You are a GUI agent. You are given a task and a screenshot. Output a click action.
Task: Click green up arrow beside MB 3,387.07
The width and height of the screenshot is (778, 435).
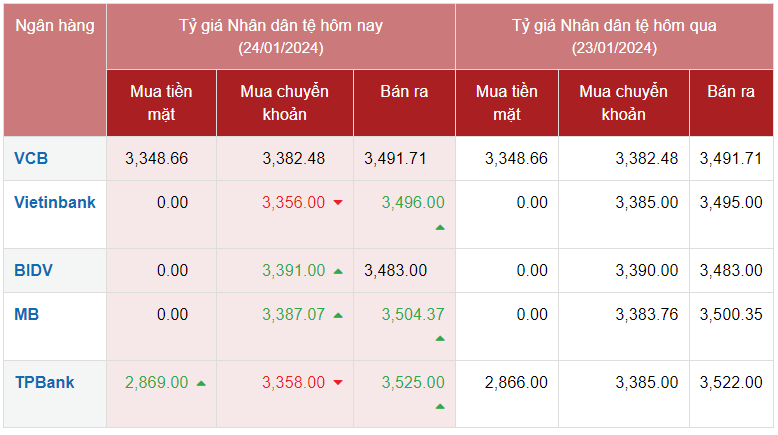point(338,315)
